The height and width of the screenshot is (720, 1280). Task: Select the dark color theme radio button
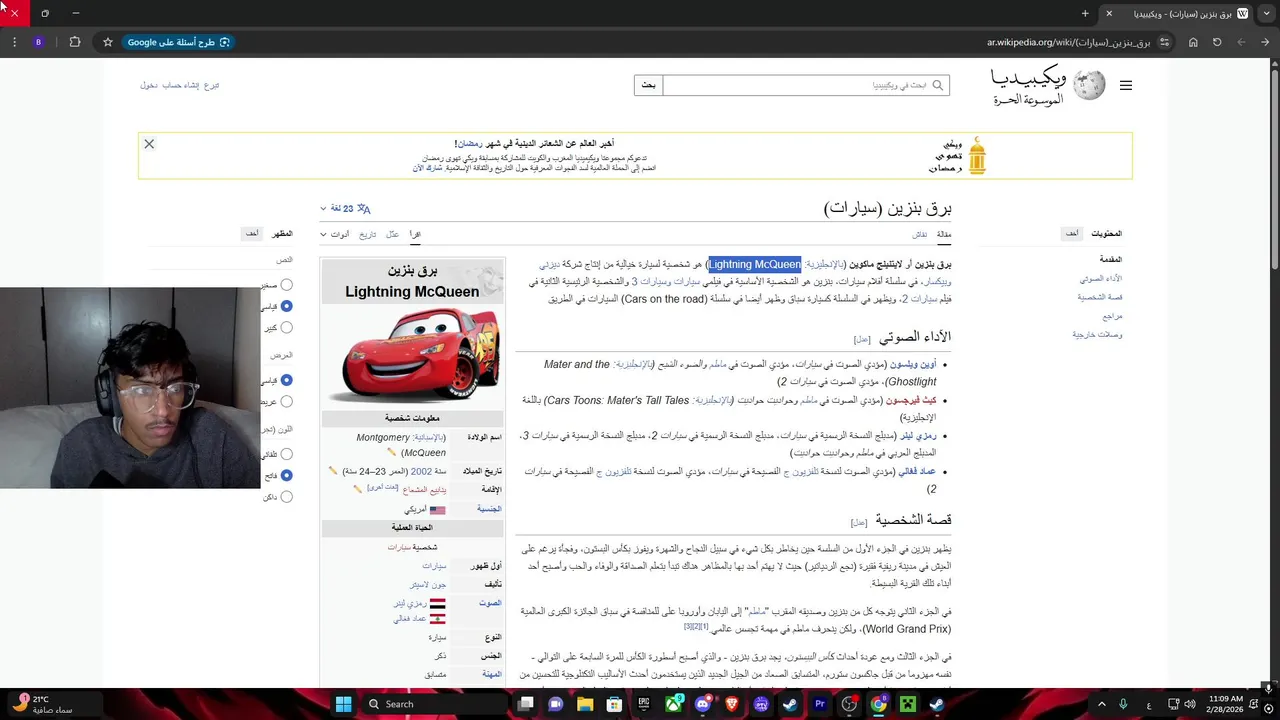(286, 496)
